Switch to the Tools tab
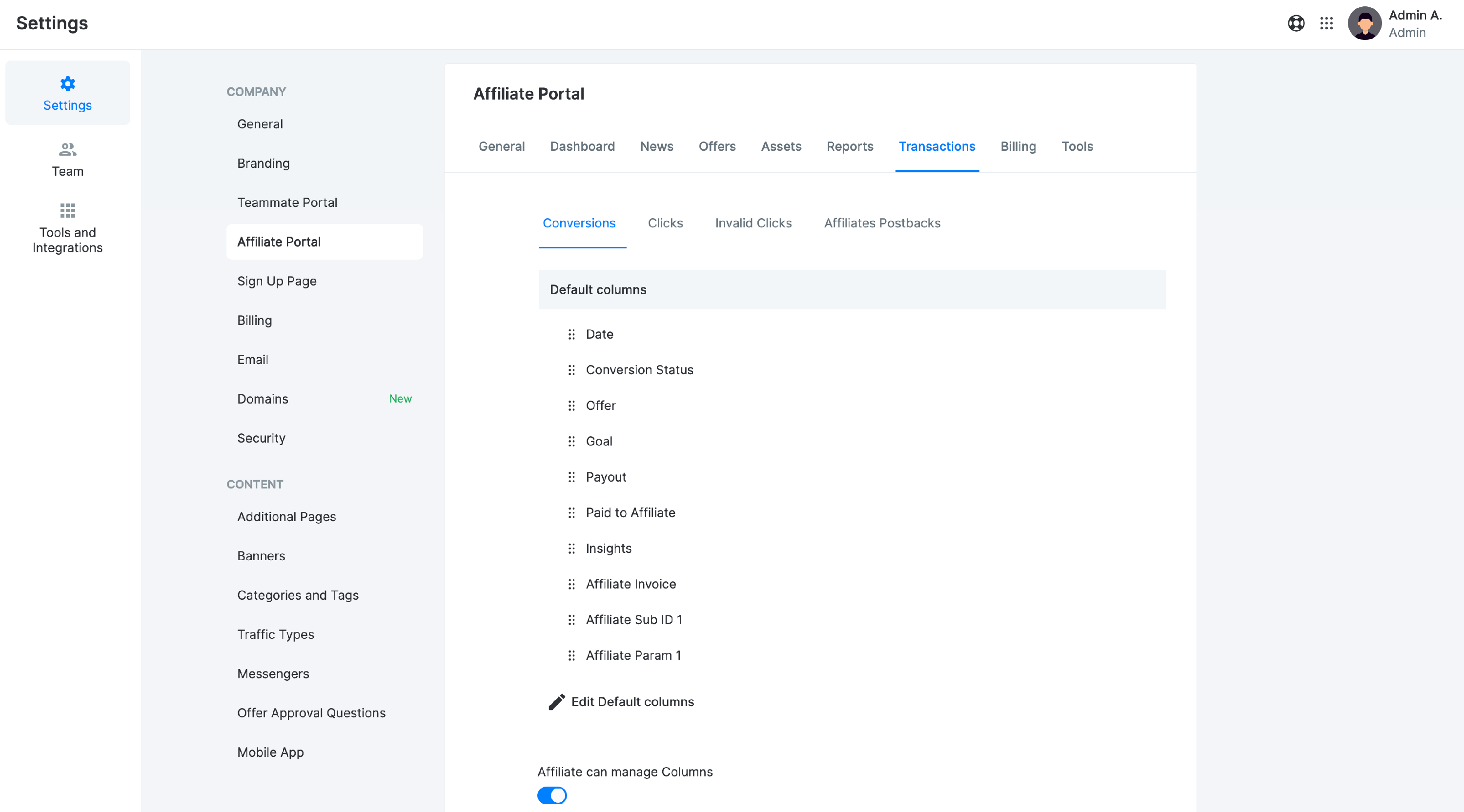The image size is (1464, 812). tap(1077, 146)
